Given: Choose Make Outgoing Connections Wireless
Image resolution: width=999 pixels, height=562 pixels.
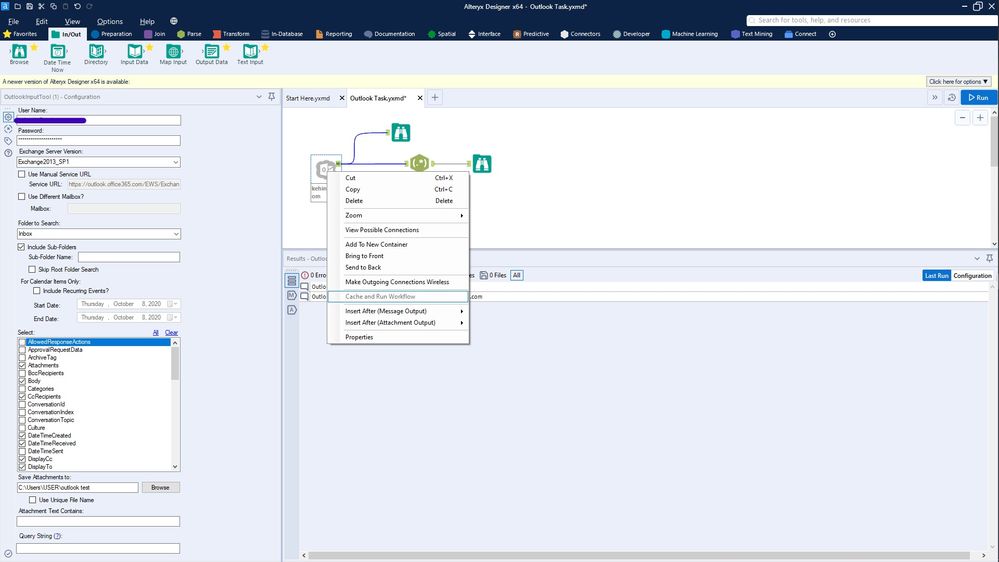Looking at the screenshot, I should click(399, 282).
